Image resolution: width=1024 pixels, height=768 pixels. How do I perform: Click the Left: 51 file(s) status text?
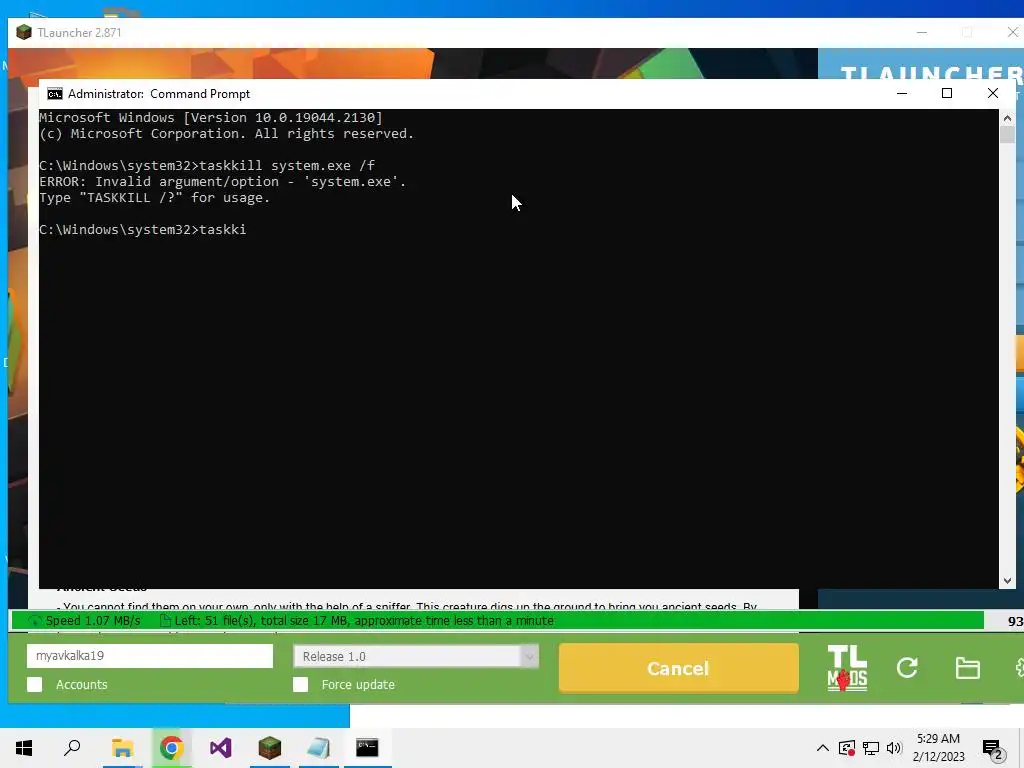(x=364, y=620)
